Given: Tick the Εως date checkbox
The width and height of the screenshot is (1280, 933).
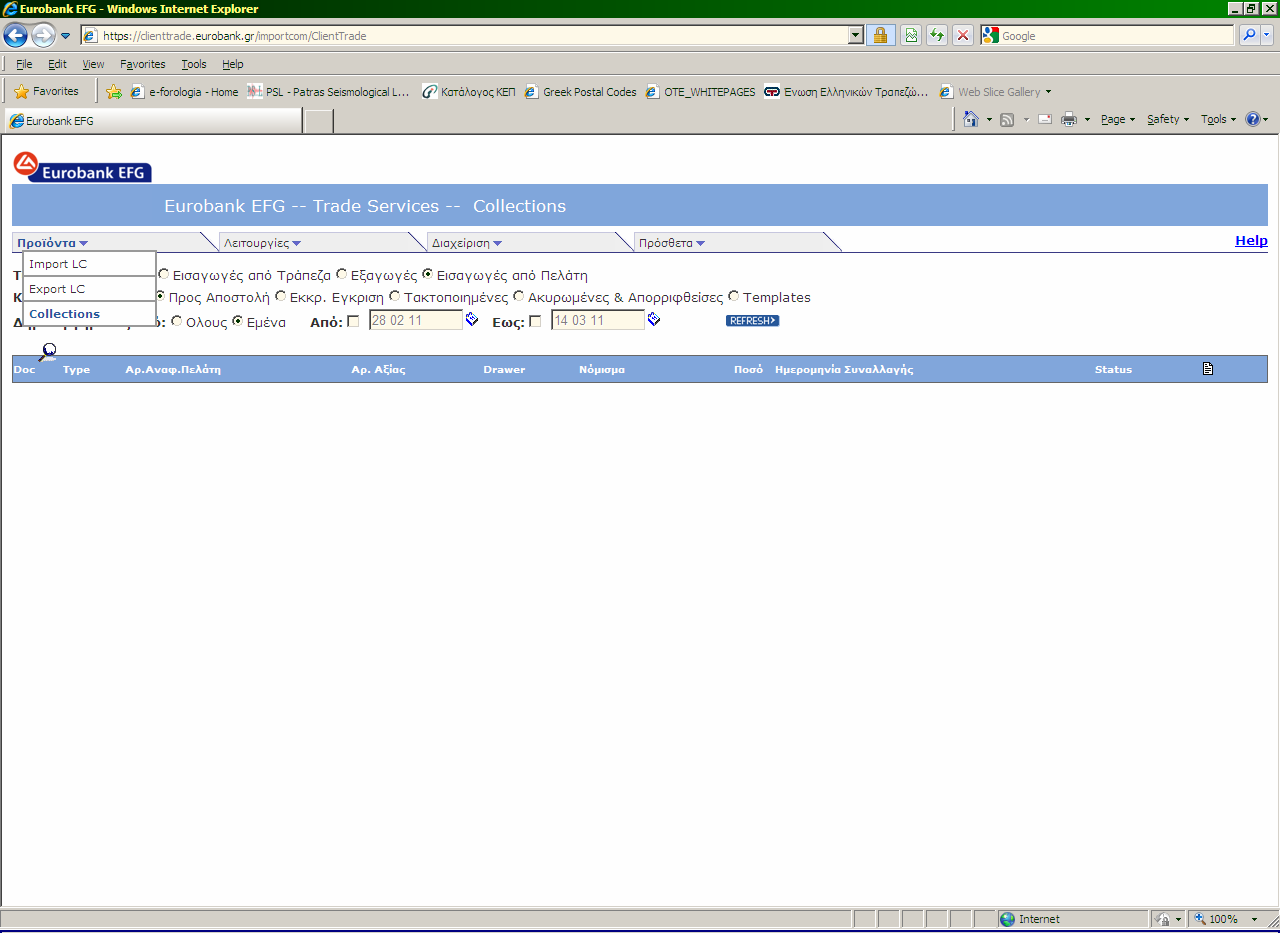Looking at the screenshot, I should pos(535,321).
